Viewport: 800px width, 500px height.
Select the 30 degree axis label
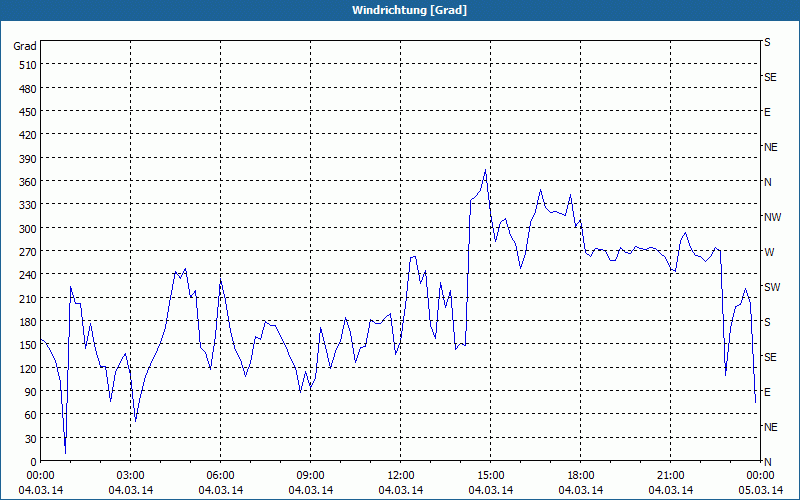[x=31, y=438]
